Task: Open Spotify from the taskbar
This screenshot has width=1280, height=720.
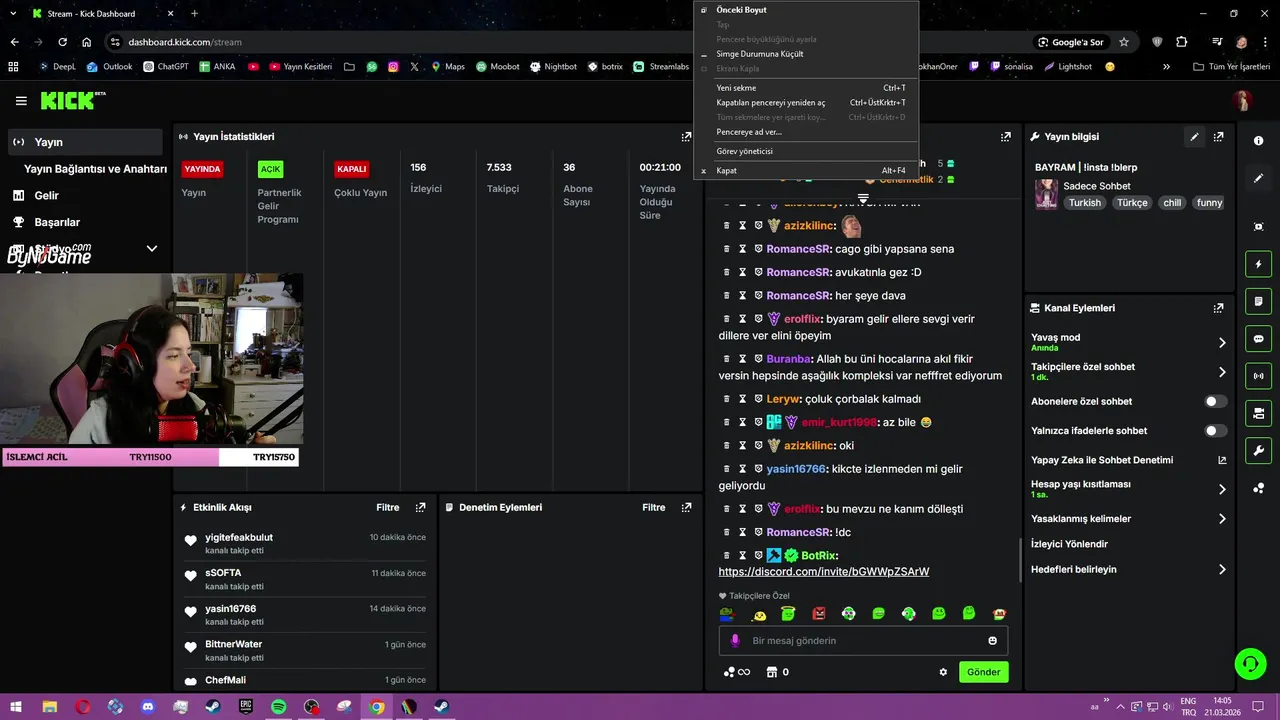Action: tap(279, 707)
